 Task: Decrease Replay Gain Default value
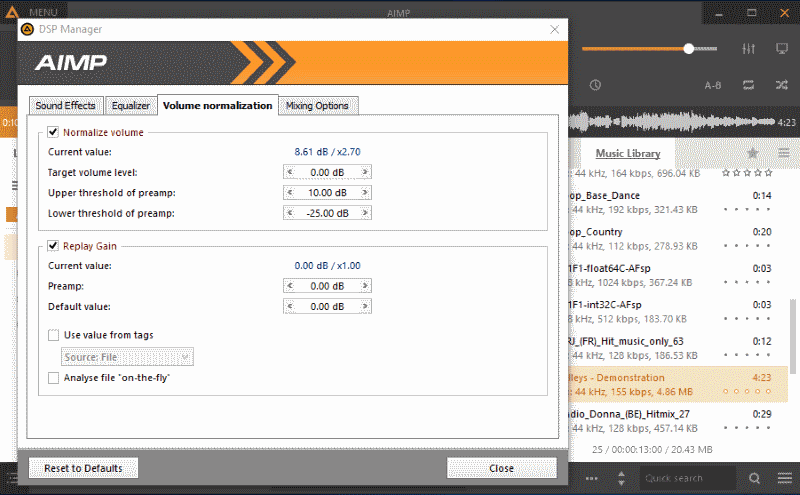[x=290, y=306]
